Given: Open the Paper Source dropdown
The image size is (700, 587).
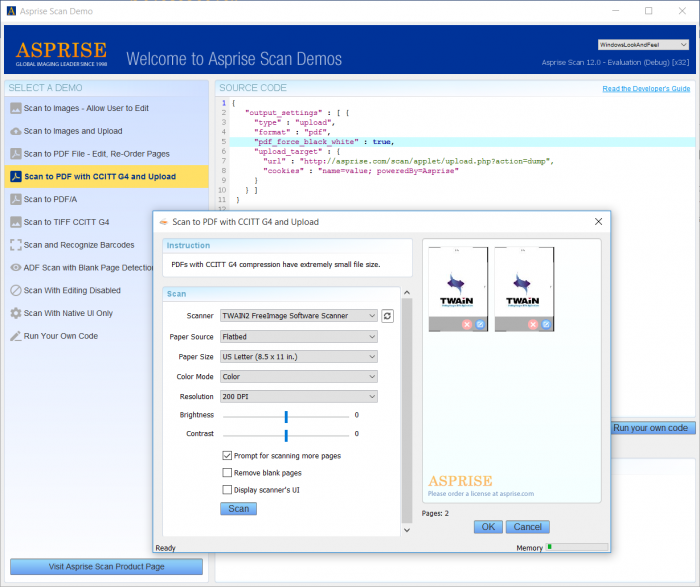Looking at the screenshot, I should [x=299, y=337].
